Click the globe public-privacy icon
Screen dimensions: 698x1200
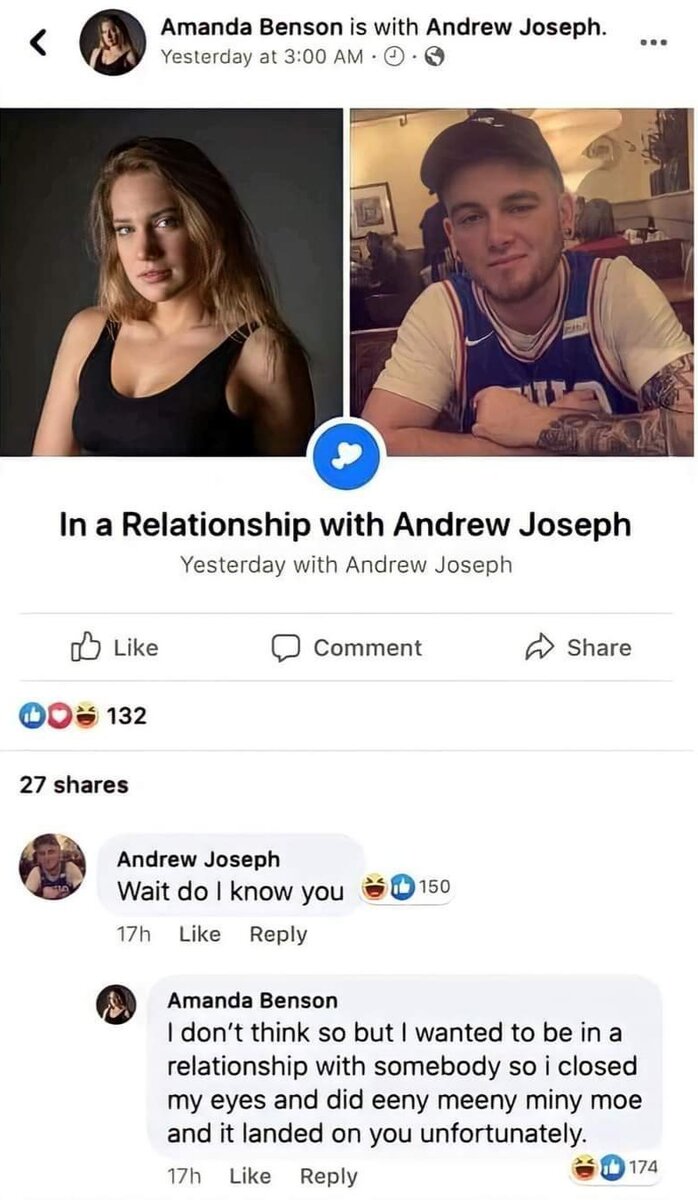coord(433,58)
